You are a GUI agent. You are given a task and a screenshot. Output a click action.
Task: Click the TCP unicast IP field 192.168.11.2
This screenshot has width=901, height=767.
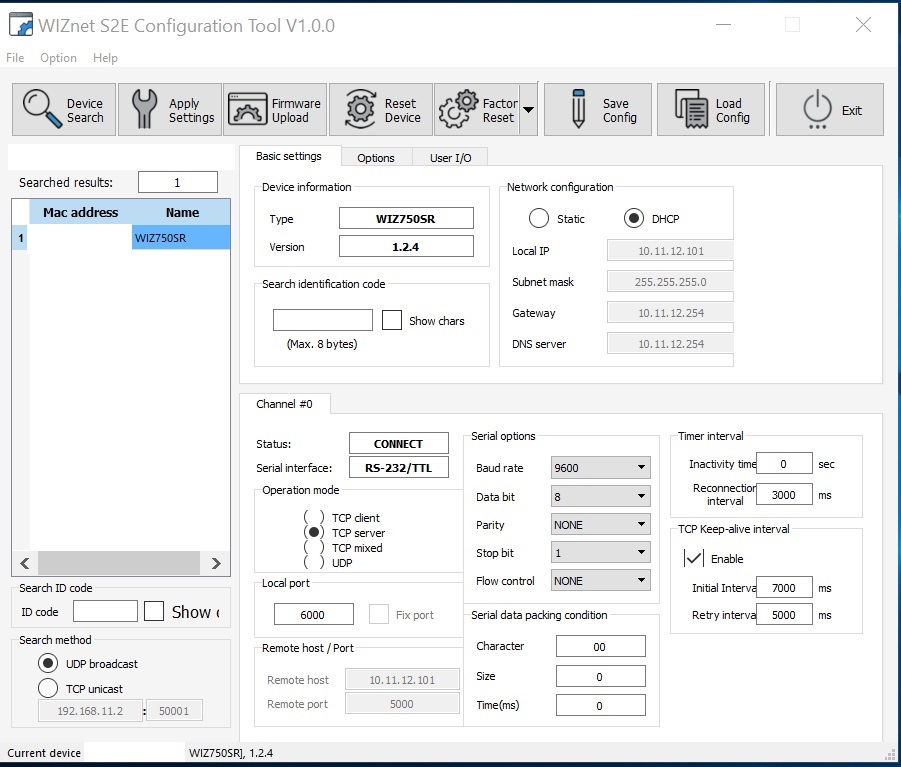(90, 711)
